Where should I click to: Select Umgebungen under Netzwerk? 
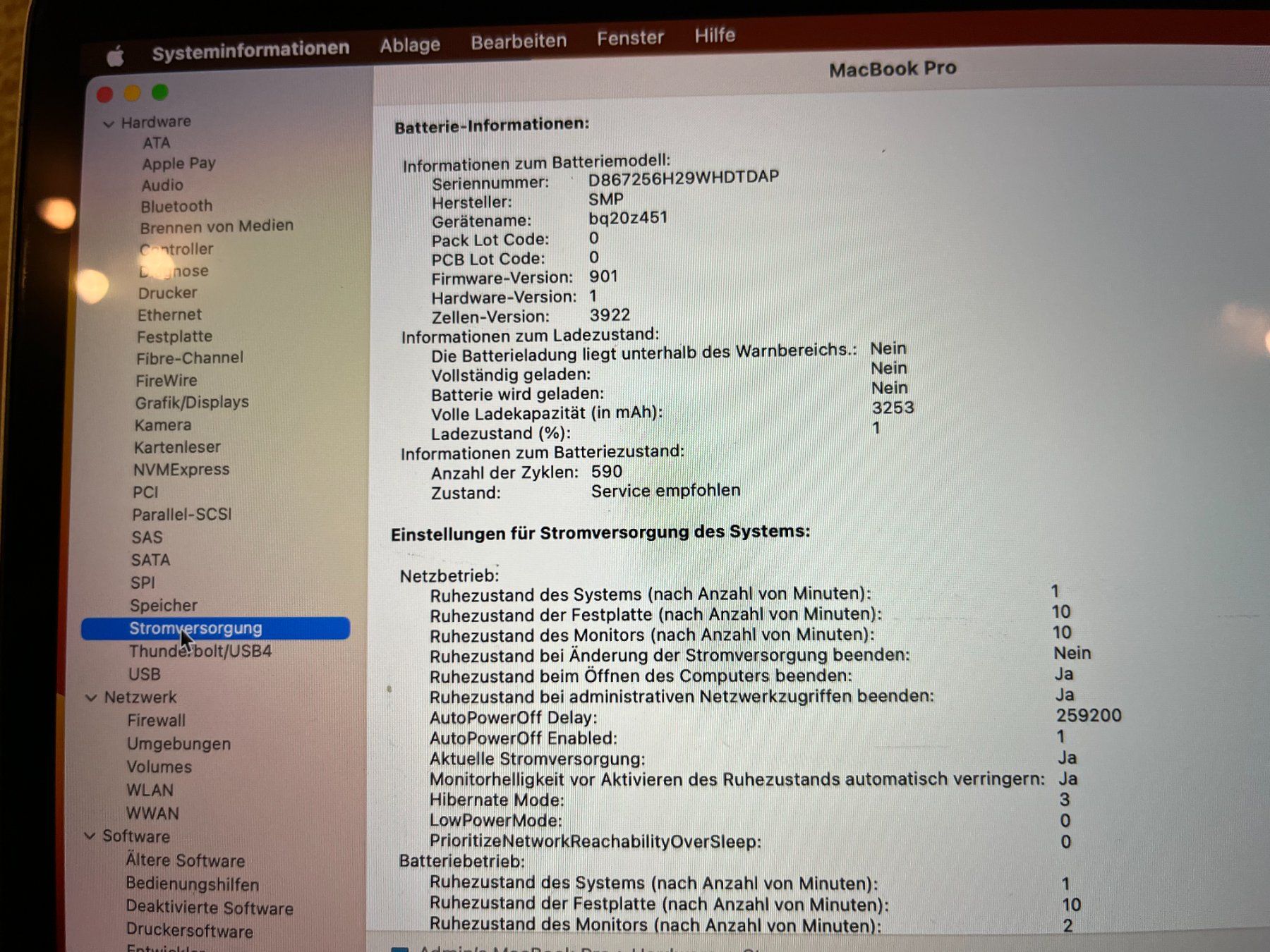point(179,743)
